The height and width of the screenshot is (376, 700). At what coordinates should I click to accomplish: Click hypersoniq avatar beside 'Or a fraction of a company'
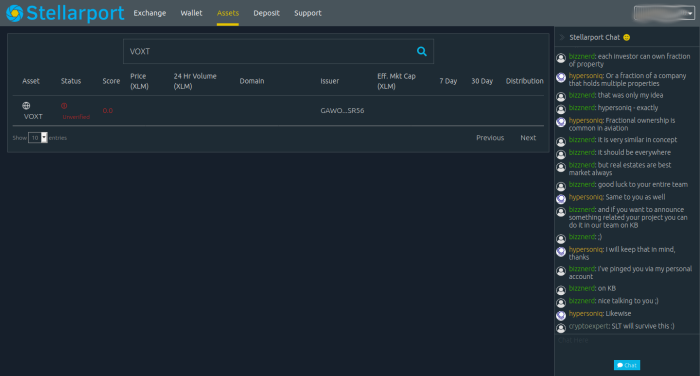pyautogui.click(x=561, y=78)
